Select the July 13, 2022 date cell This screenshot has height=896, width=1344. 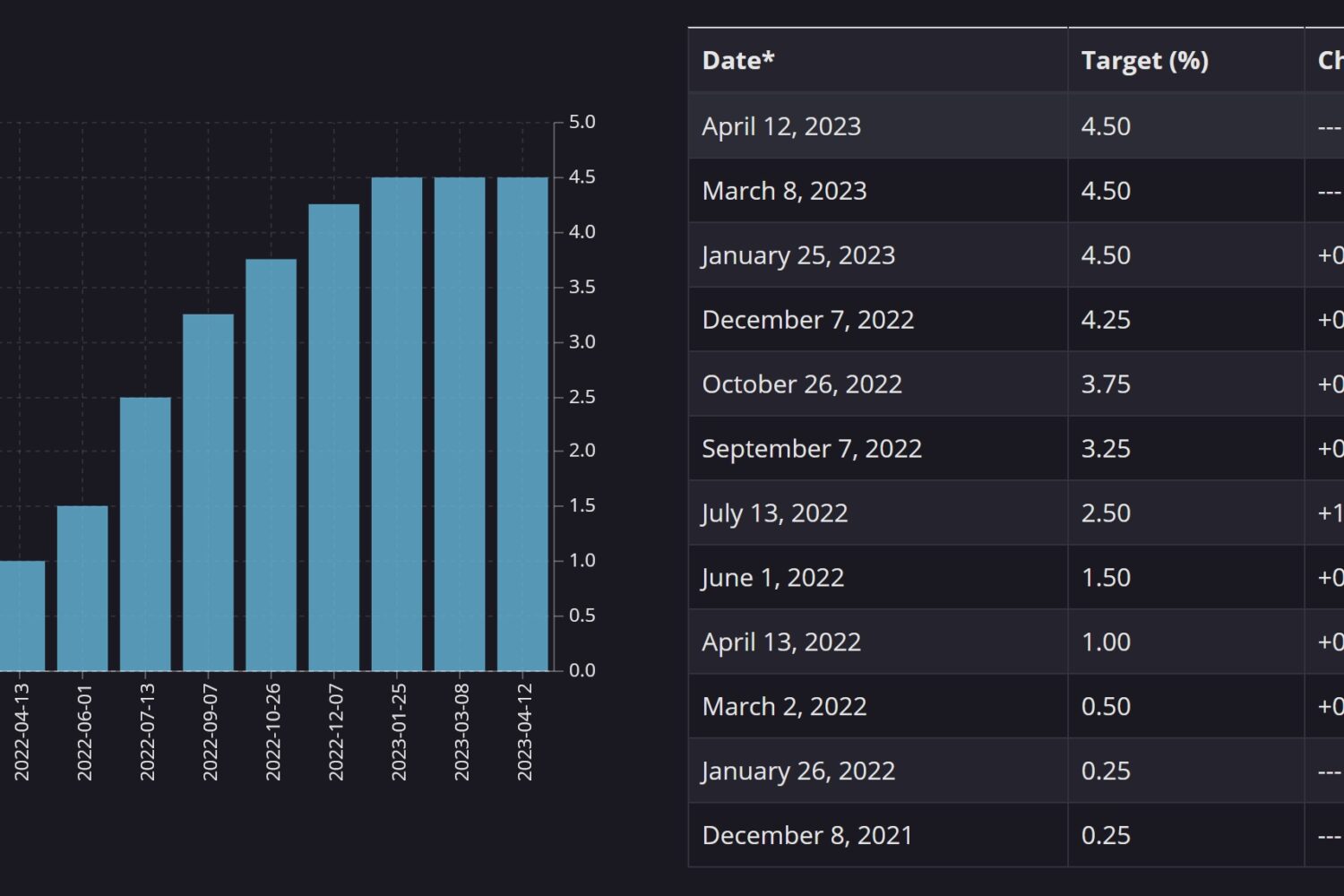(x=774, y=513)
